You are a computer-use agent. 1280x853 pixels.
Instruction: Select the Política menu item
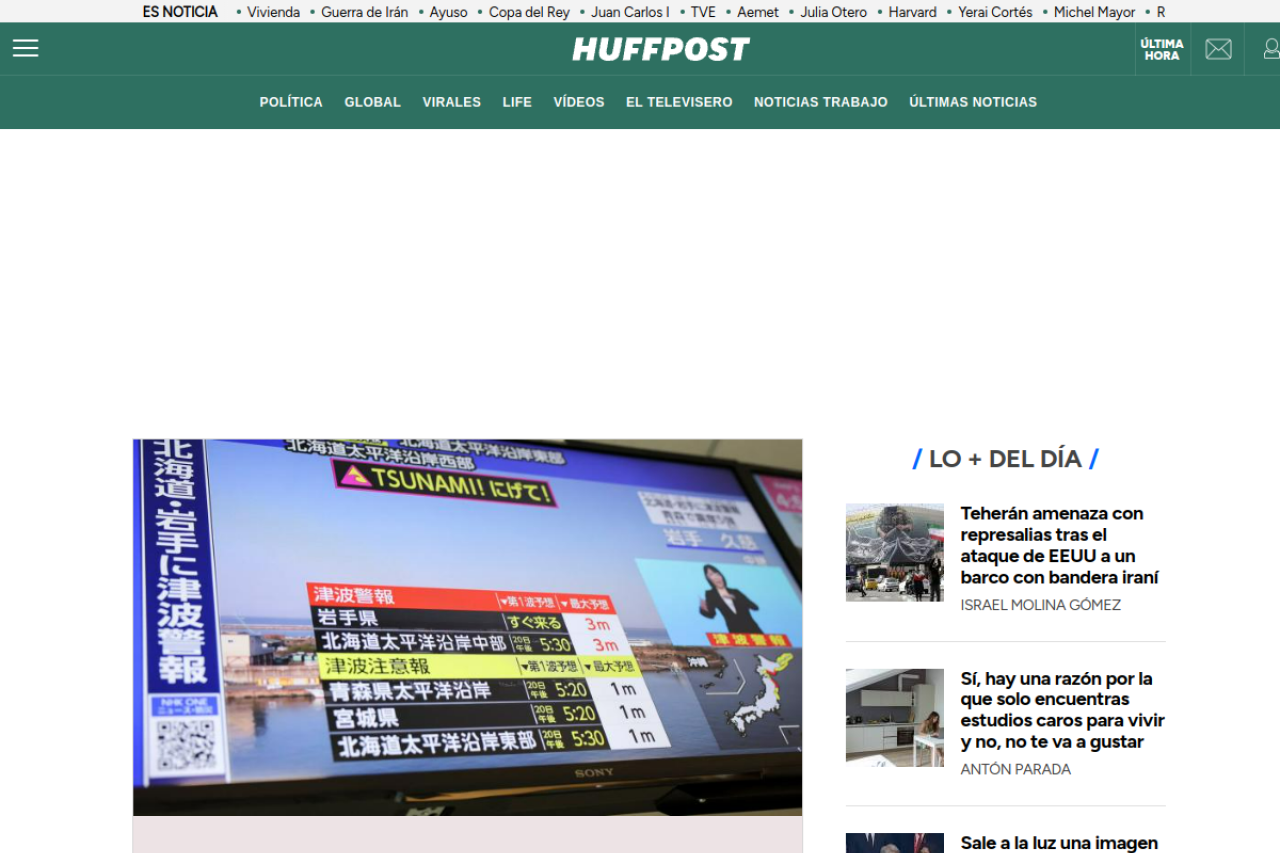point(291,102)
